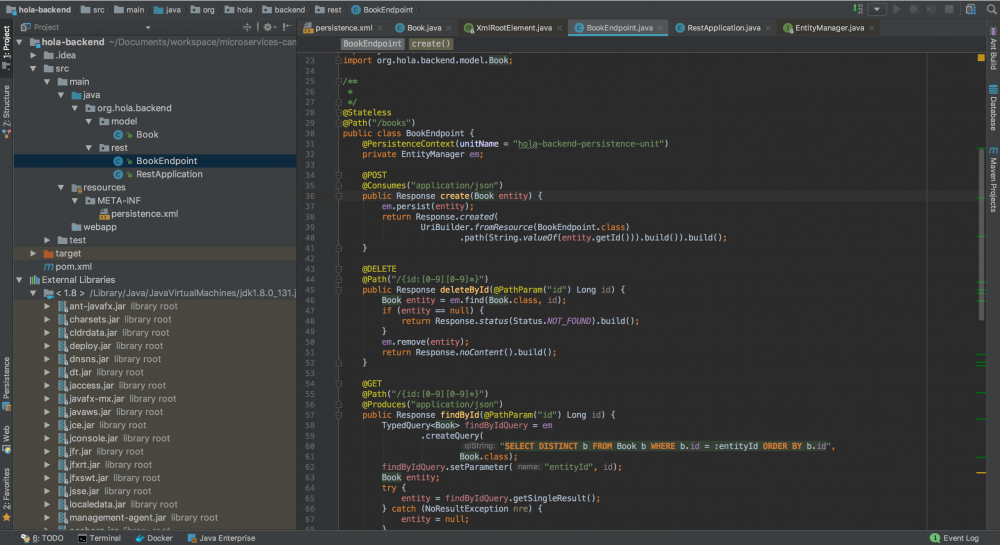1000x545 pixels.
Task: Switch to the Book.java editor tab
Action: [421, 28]
